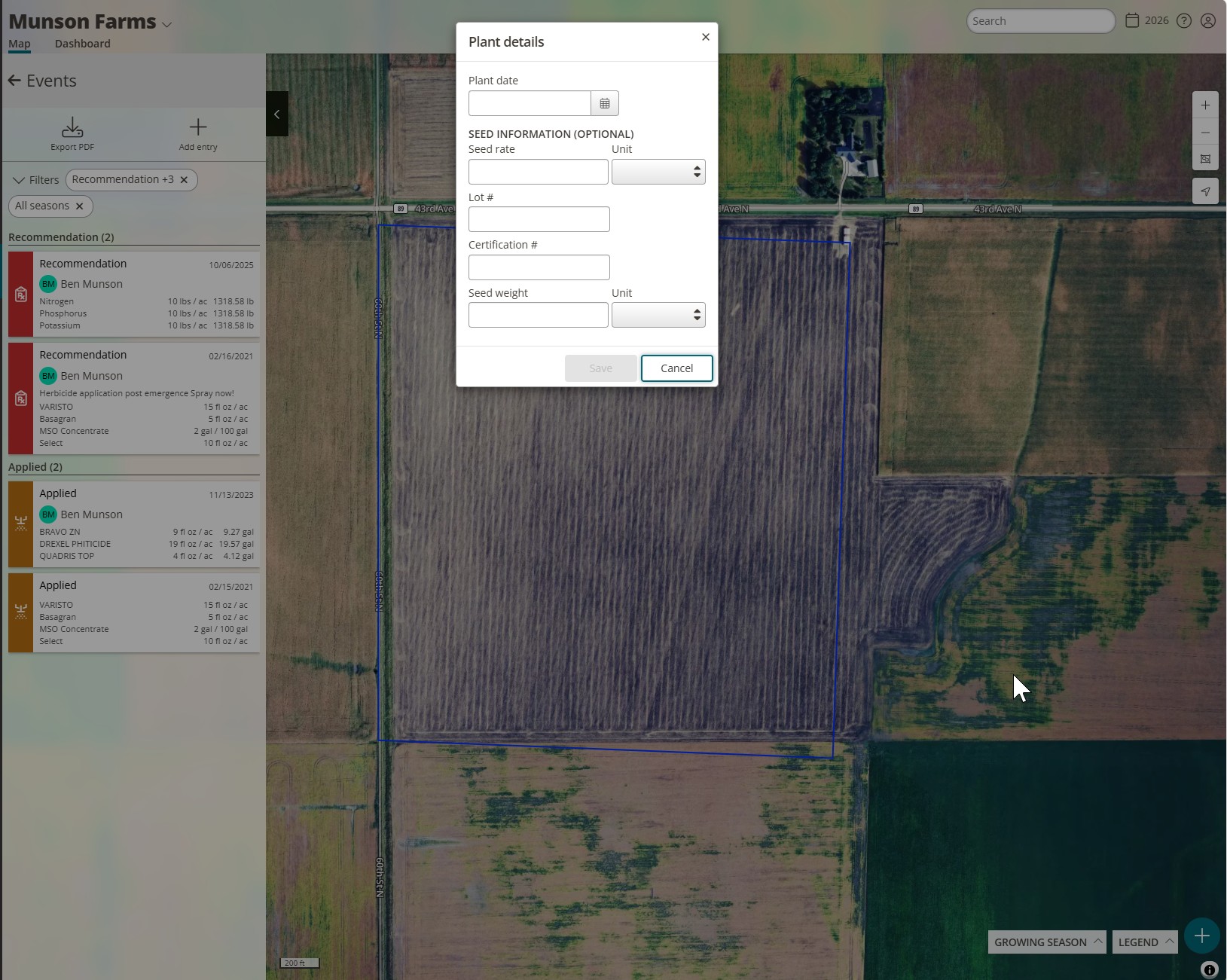Click the Lot # input field
This screenshot has height=980, width=1227.
coord(539,219)
